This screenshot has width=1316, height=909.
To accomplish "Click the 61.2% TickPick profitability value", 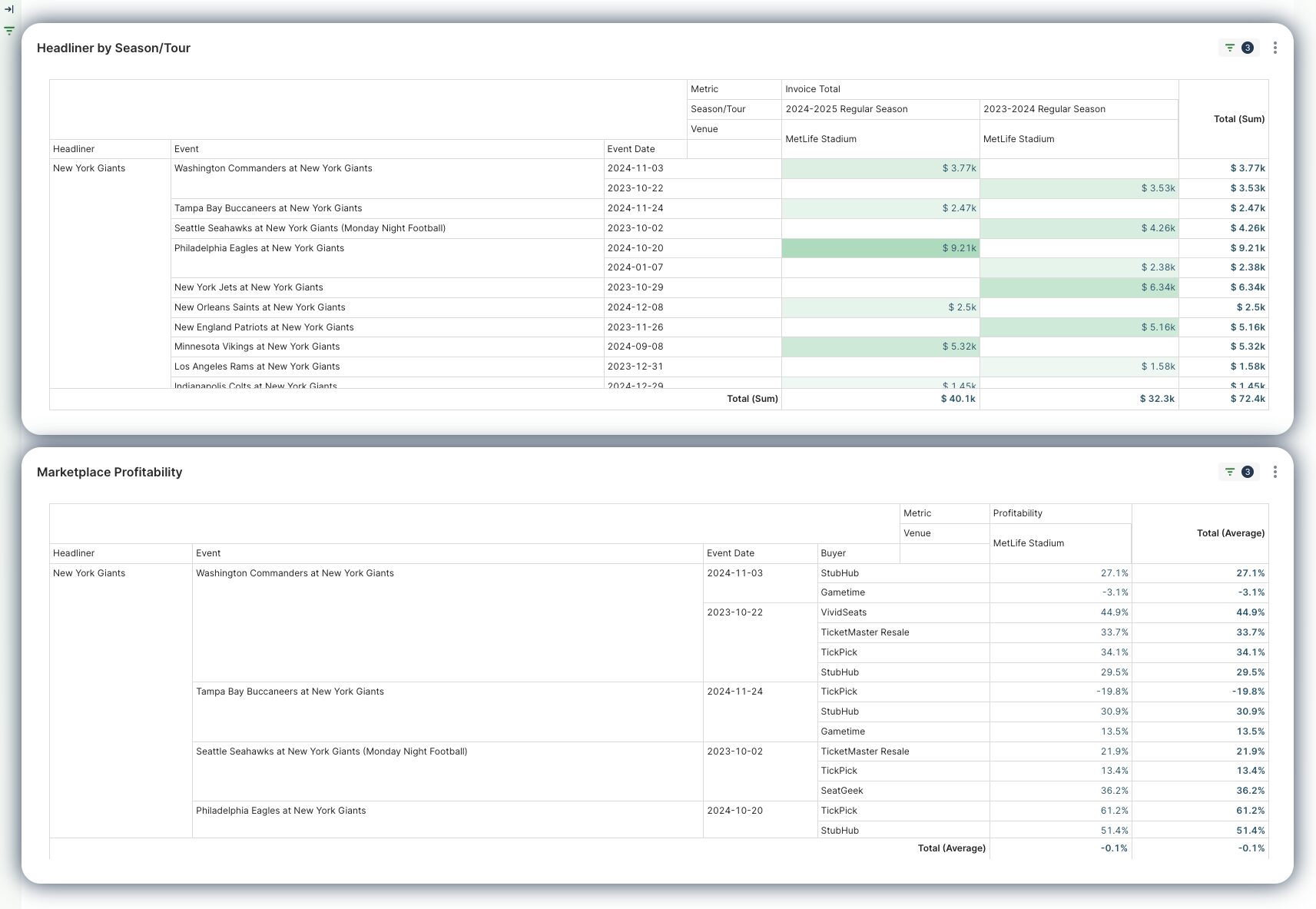I will tap(1114, 811).
